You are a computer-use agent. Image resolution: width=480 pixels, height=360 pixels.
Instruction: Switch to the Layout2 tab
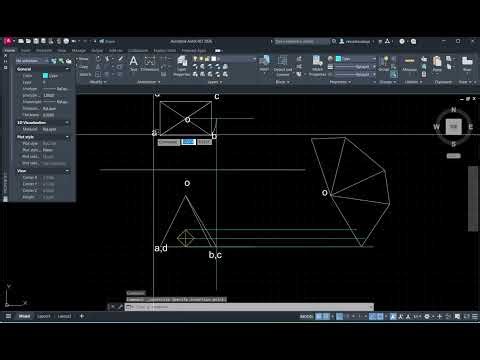pos(64,316)
